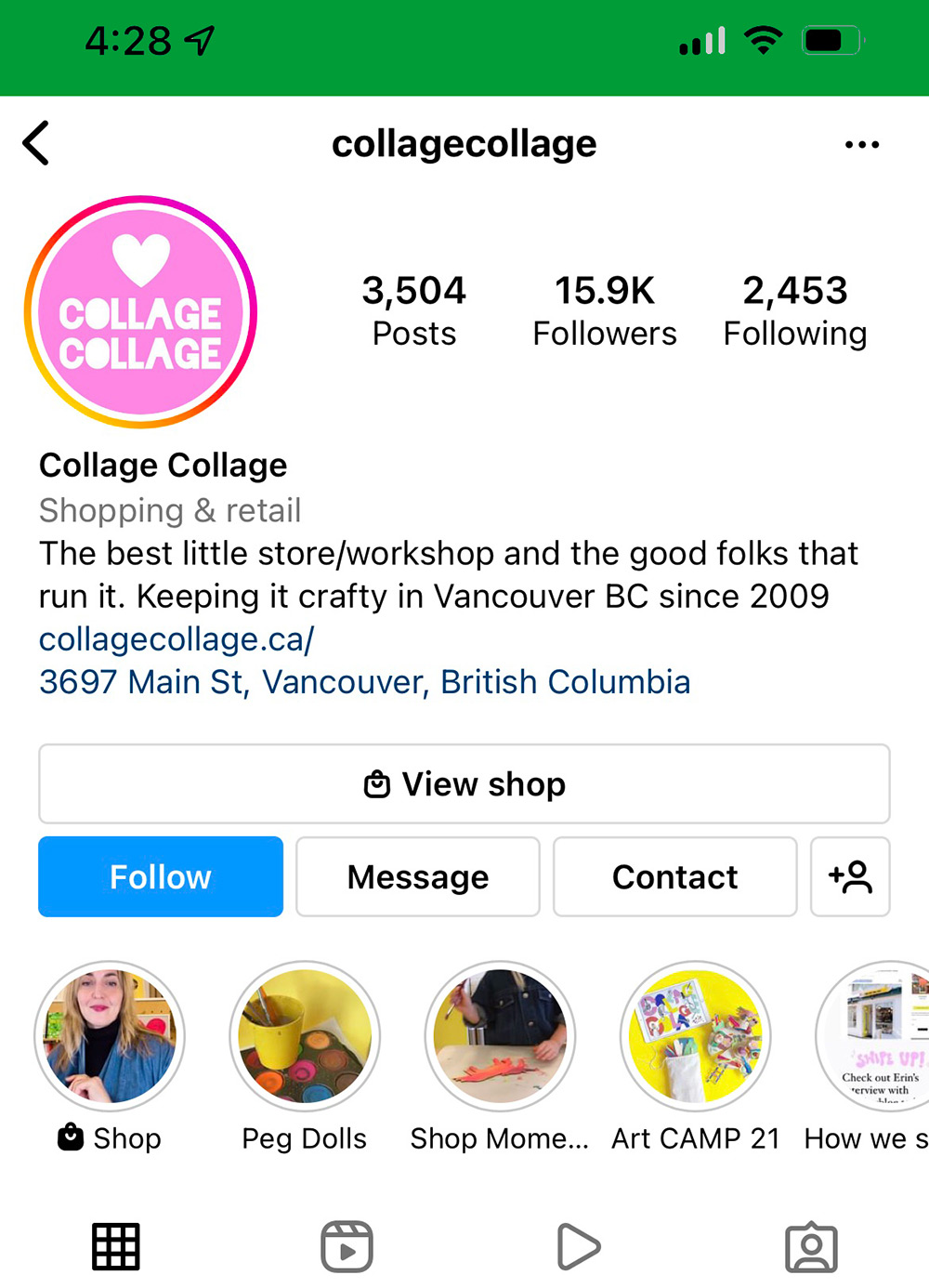Switch to the Reels tab
929x1288 pixels.
pyautogui.click(x=347, y=1246)
